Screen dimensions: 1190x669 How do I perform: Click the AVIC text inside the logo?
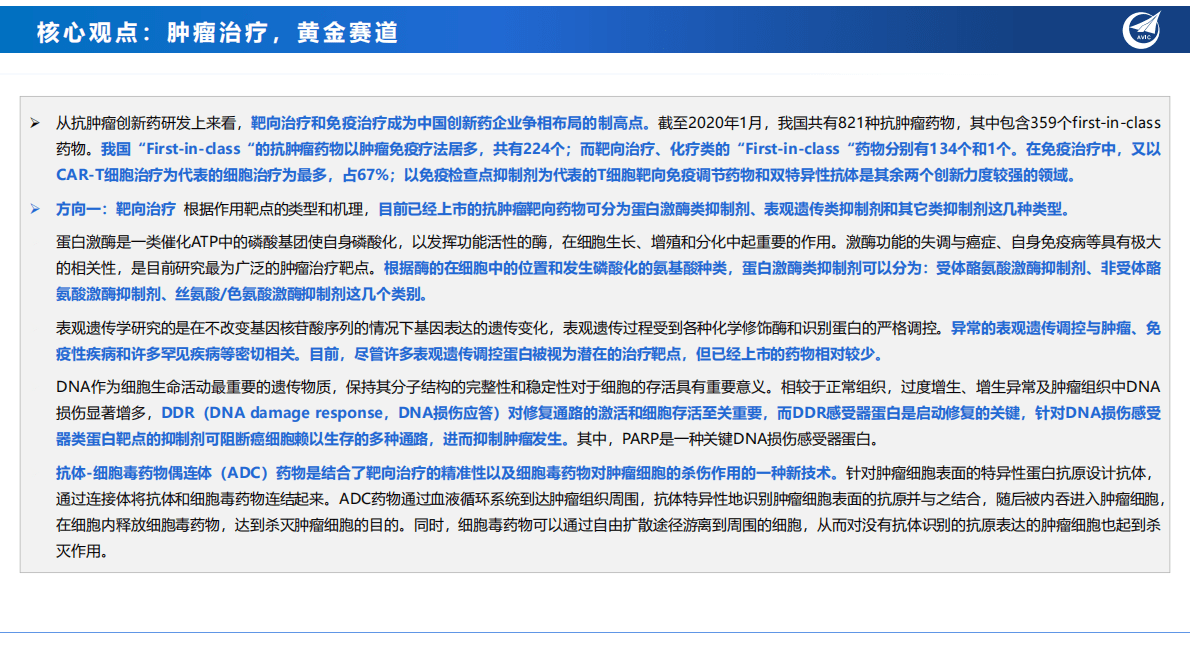pyautogui.click(x=1143, y=37)
